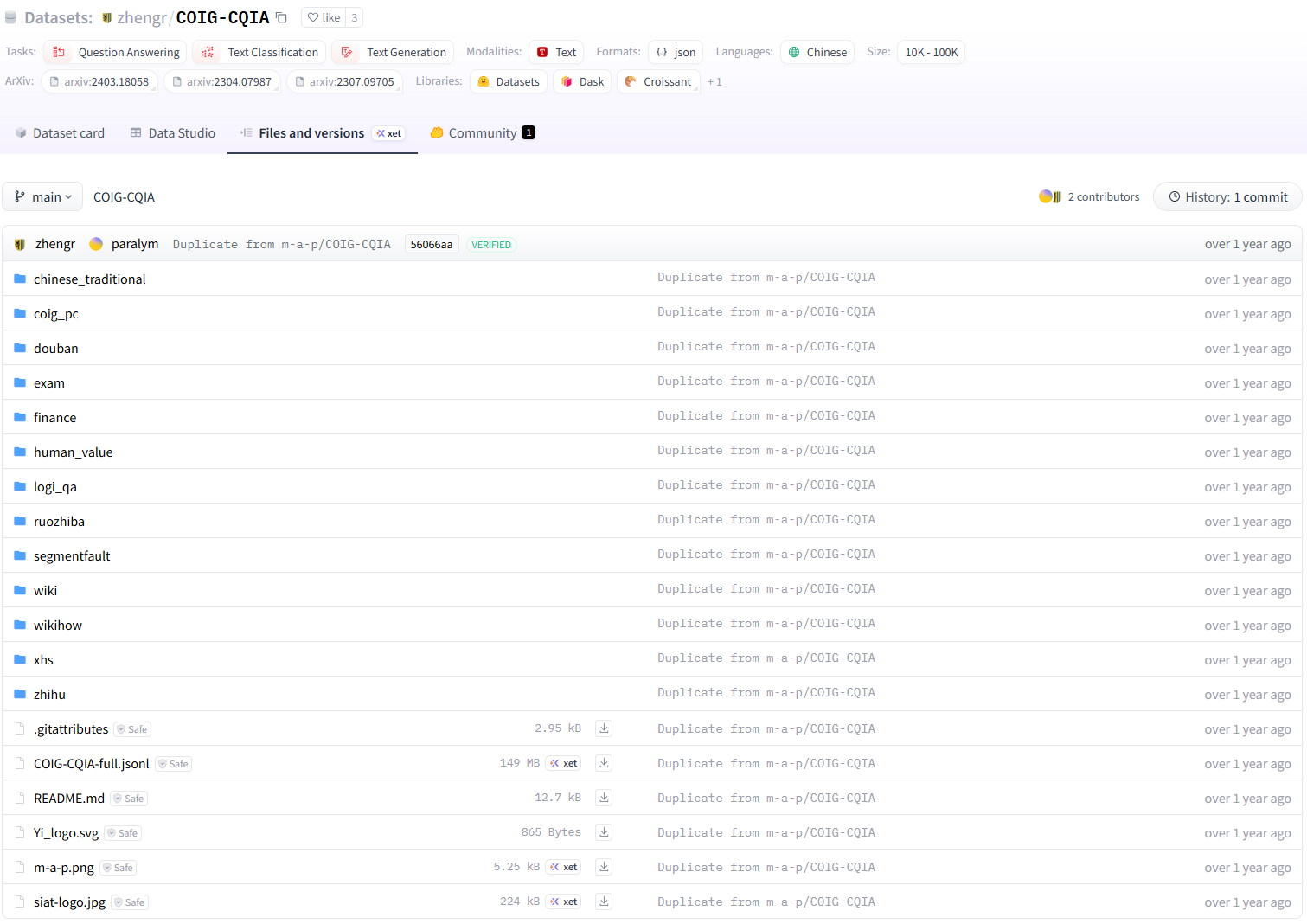Open the zhihu folder
1307x924 pixels.
49,694
